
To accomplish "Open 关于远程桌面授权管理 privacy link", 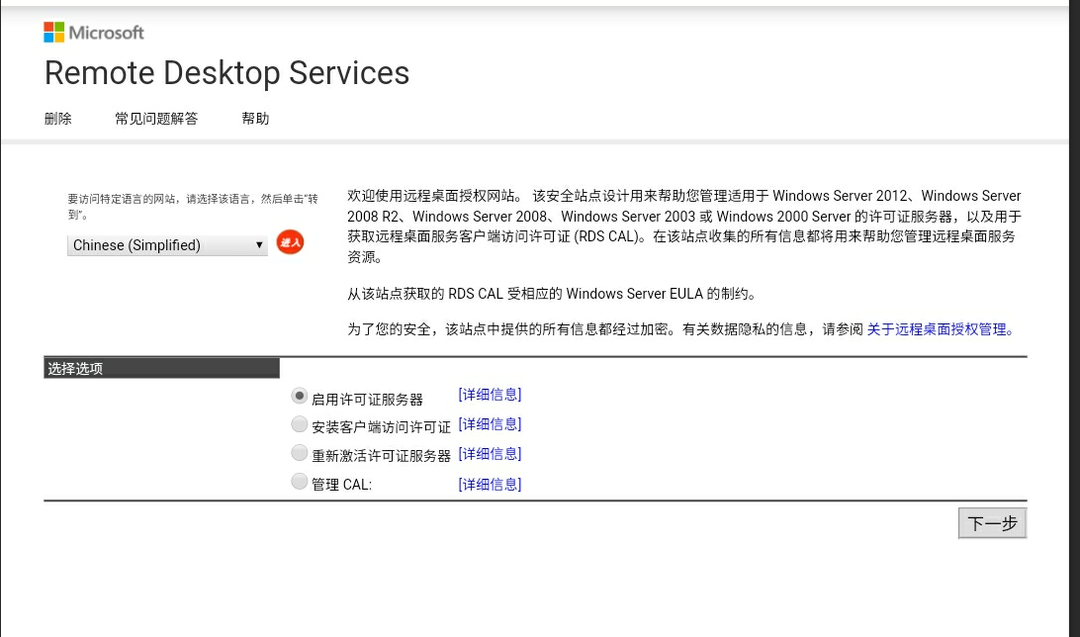I will (940, 329).
